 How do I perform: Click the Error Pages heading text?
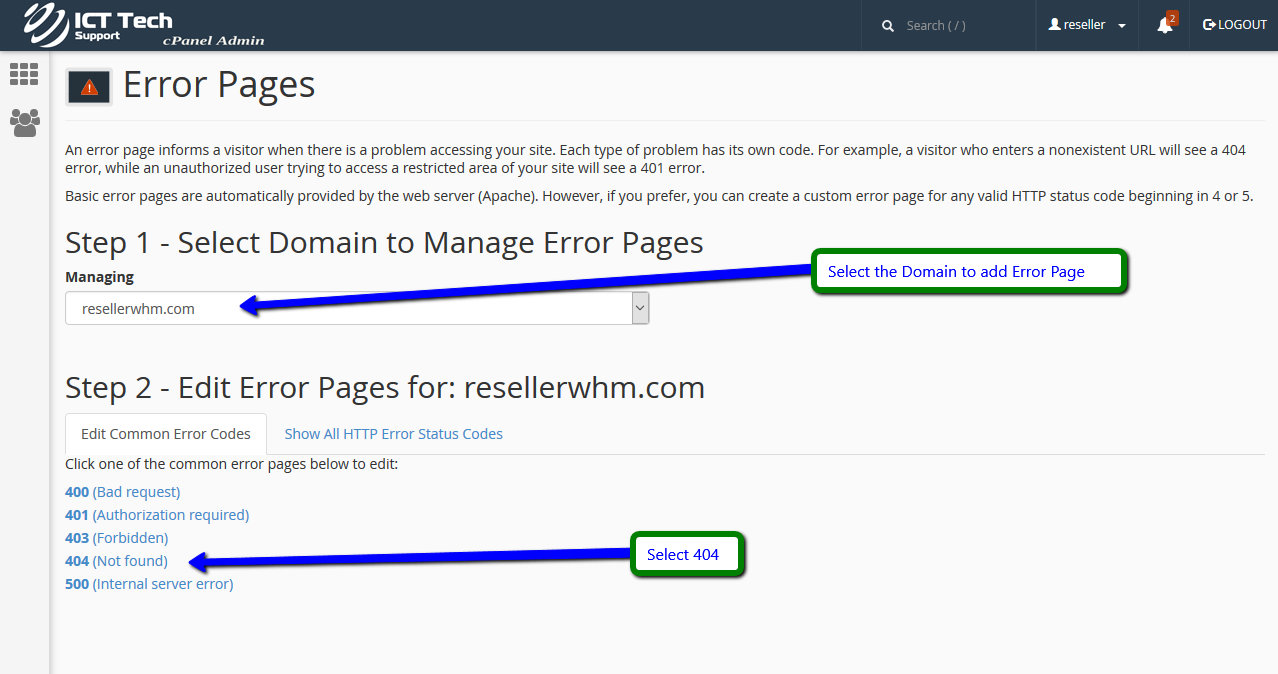[x=219, y=85]
